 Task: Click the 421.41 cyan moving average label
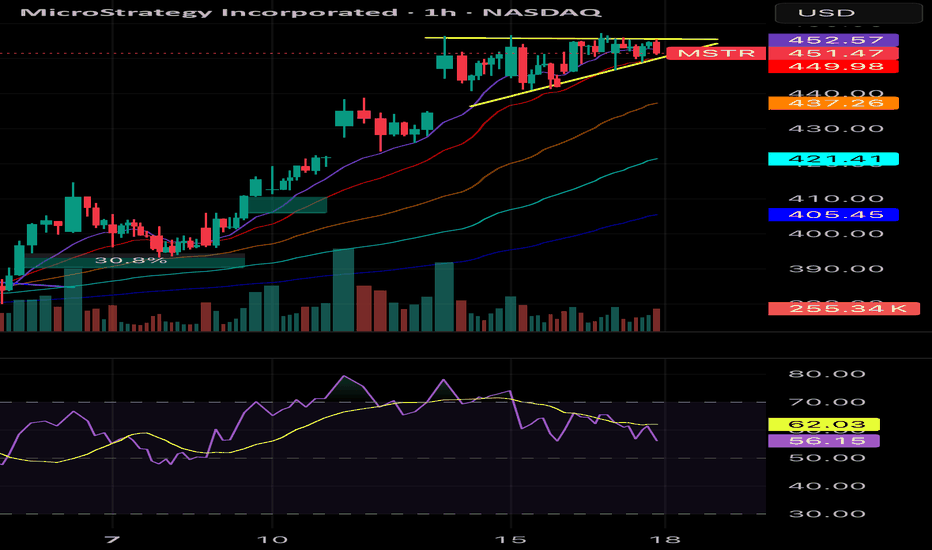[x=833, y=159]
